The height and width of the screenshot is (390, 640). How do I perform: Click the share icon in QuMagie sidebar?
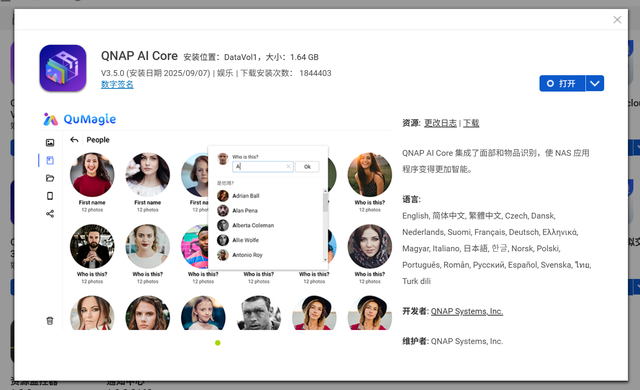point(50,214)
